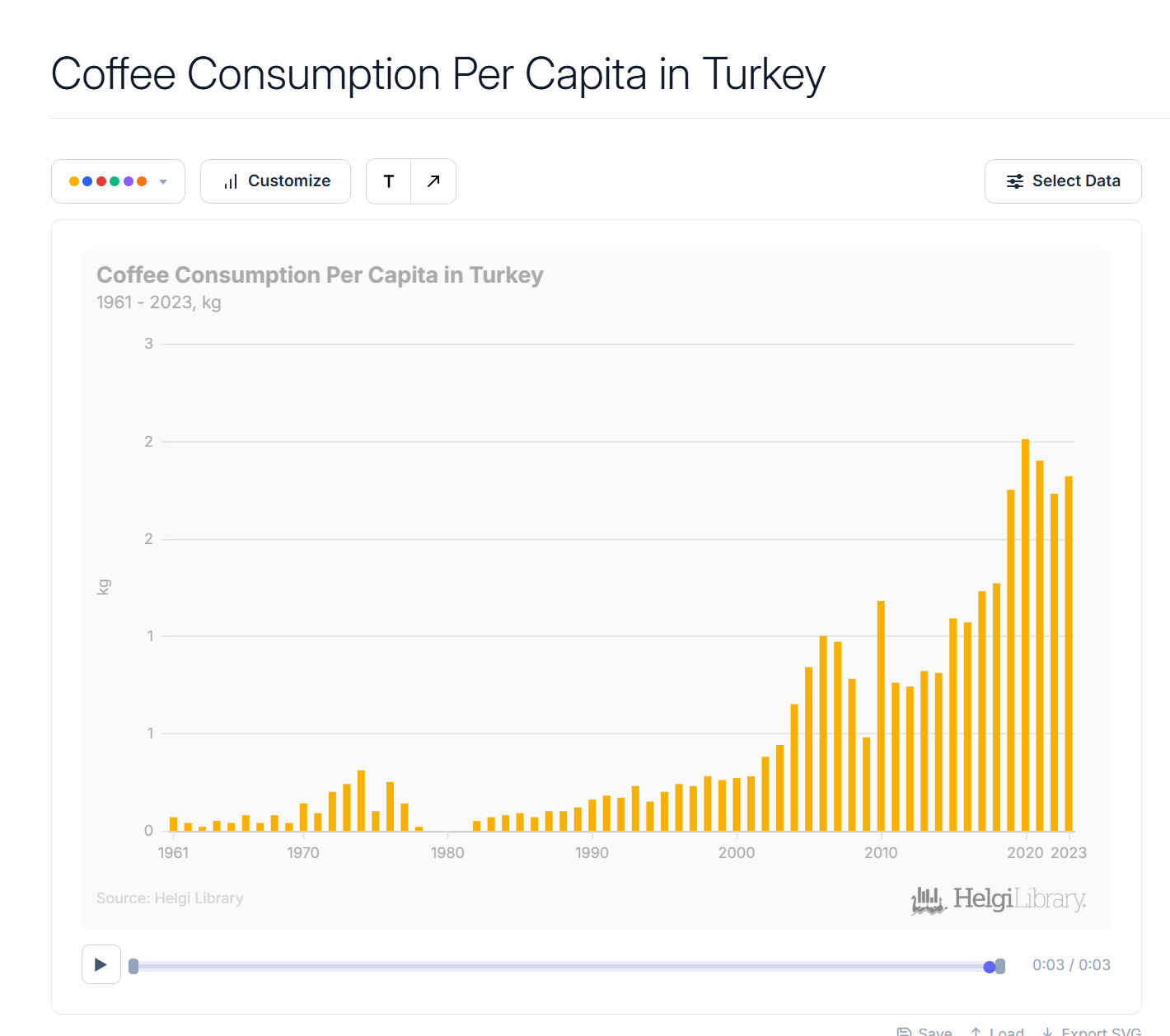Select the text annotation tool

tap(389, 181)
